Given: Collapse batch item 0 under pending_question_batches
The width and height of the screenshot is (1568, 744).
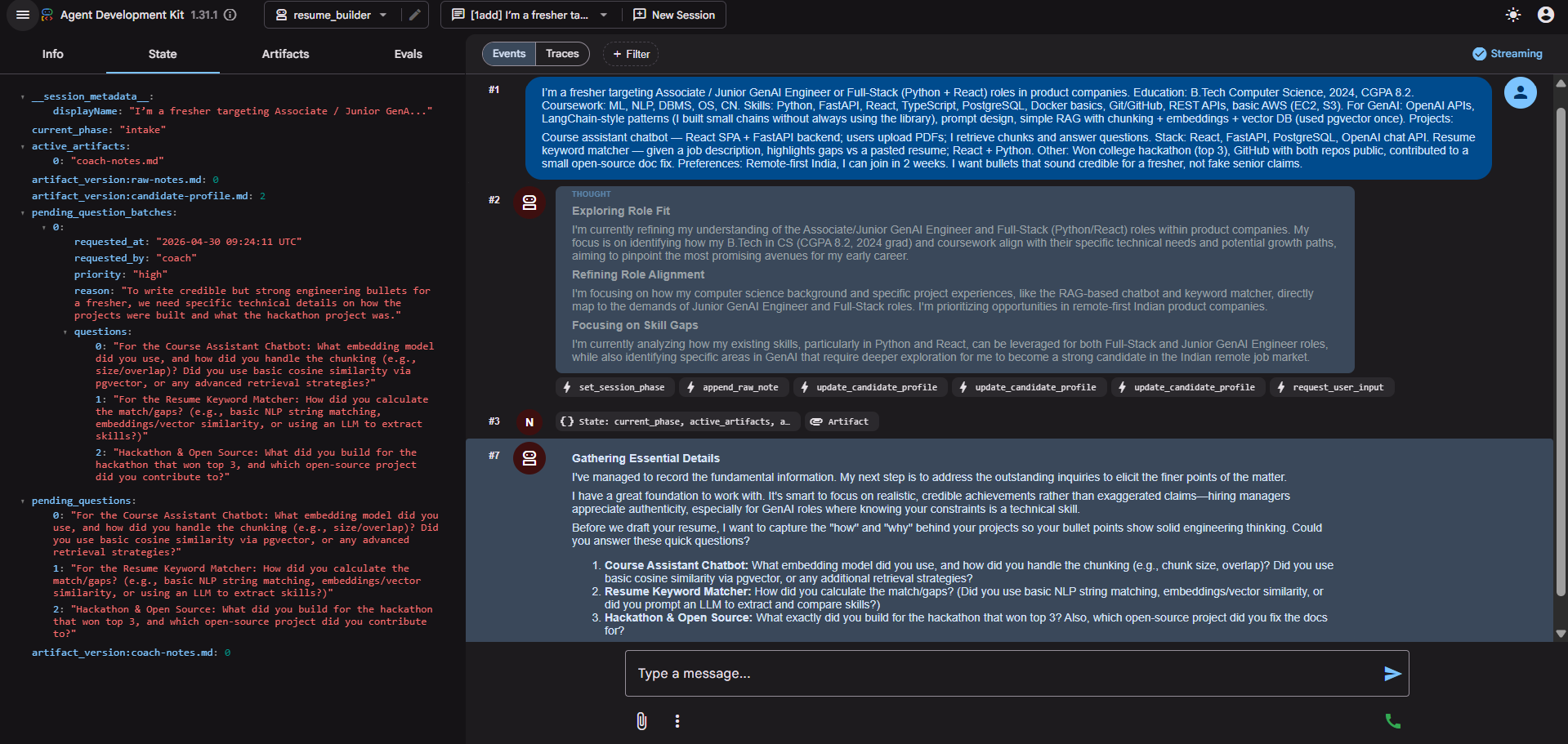Looking at the screenshot, I should click(44, 228).
